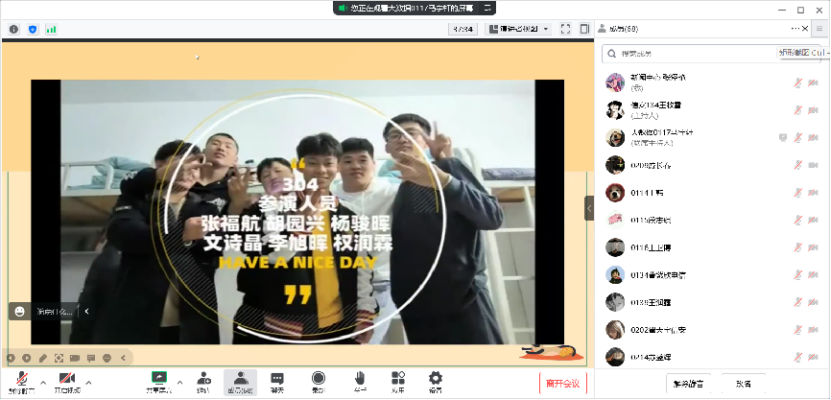Open the view layout dropdown at top
The width and height of the screenshot is (831, 400).
pos(517,29)
